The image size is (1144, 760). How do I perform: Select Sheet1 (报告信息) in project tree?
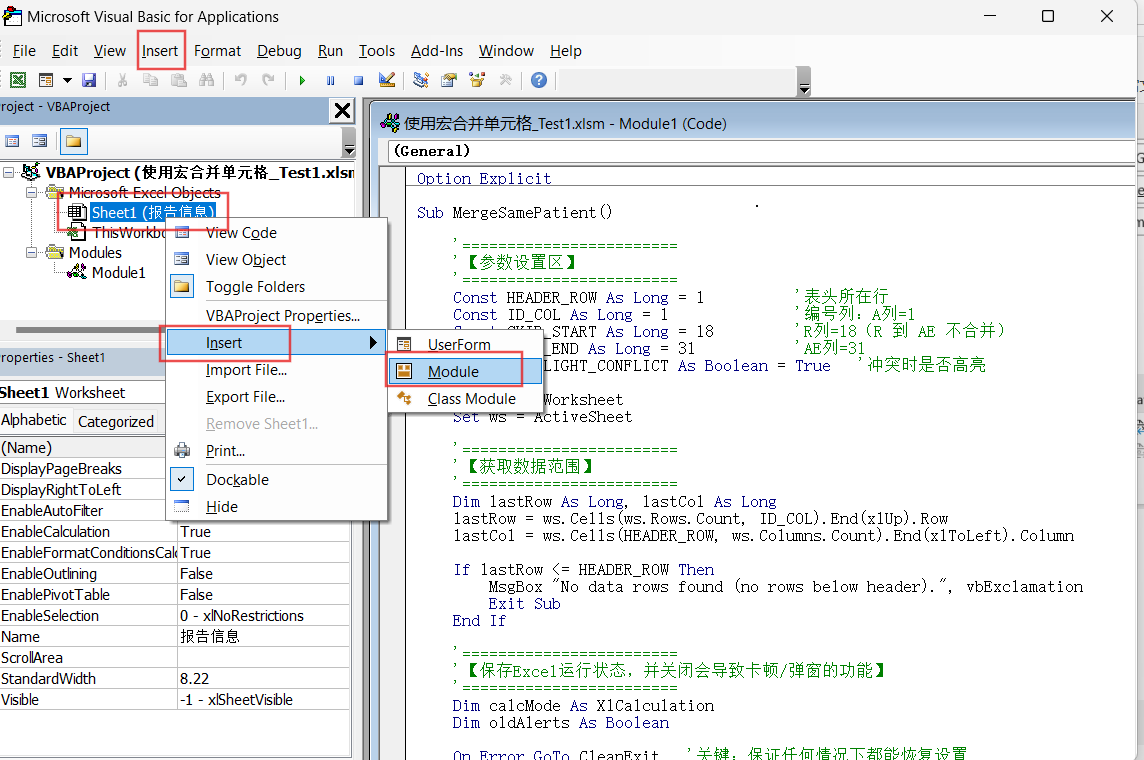(x=152, y=212)
